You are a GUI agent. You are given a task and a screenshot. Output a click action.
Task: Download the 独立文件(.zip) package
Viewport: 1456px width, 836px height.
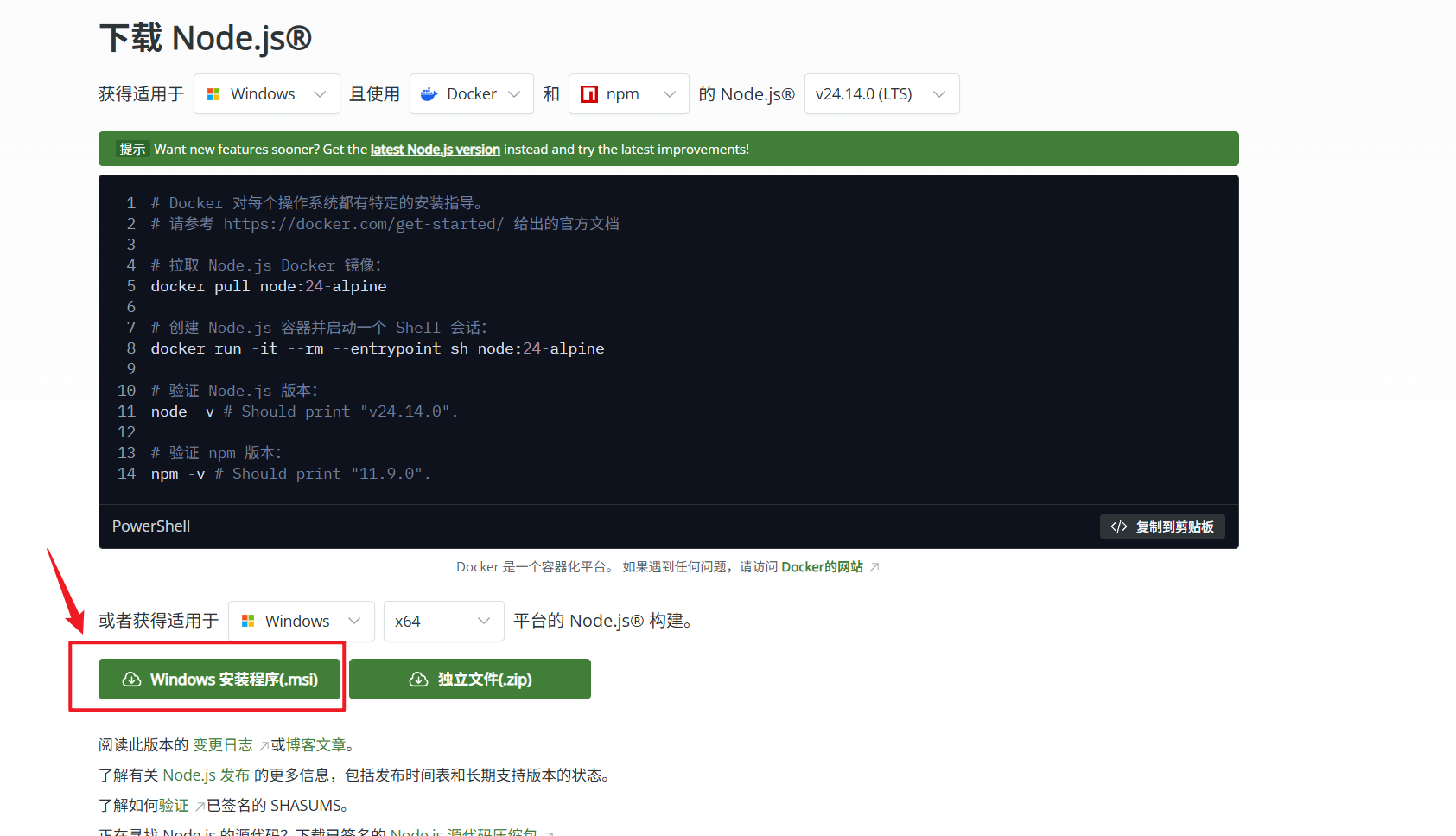tap(470, 679)
